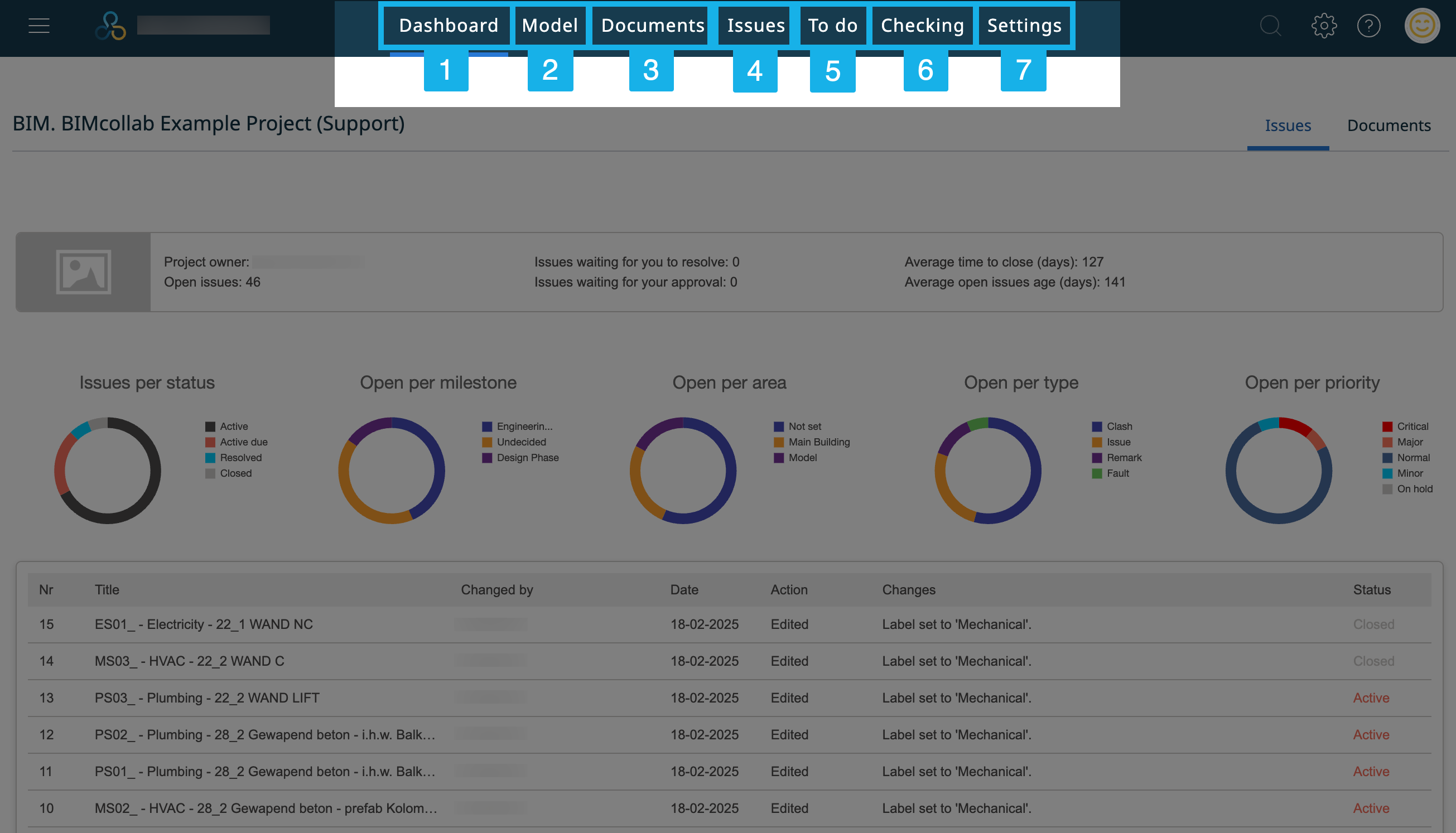Image resolution: width=1456 pixels, height=833 pixels.
Task: Sort by the Title column header
Action: pyautogui.click(x=107, y=589)
